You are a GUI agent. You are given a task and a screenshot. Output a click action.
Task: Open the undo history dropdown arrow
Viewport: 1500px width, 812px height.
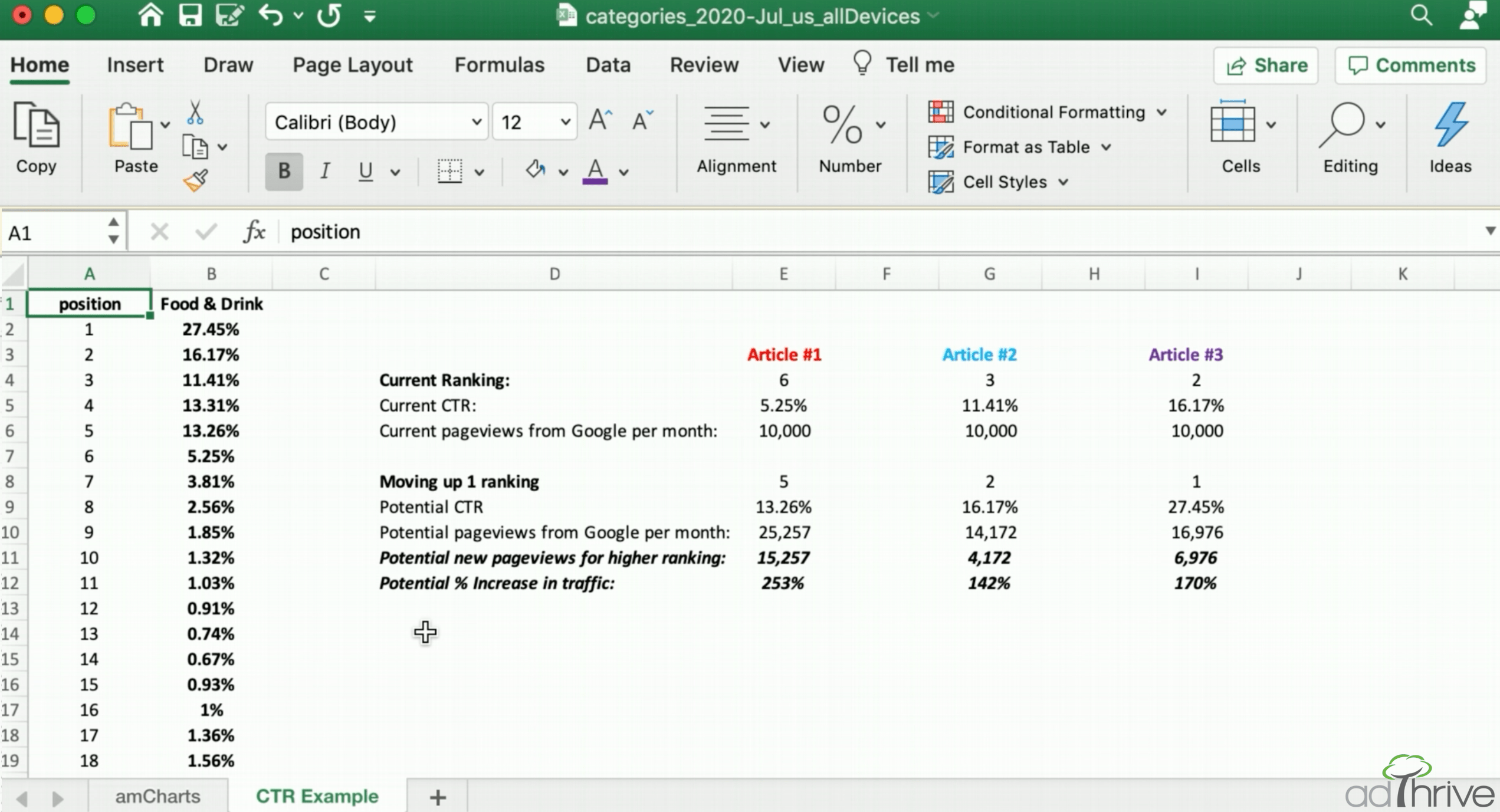click(298, 16)
